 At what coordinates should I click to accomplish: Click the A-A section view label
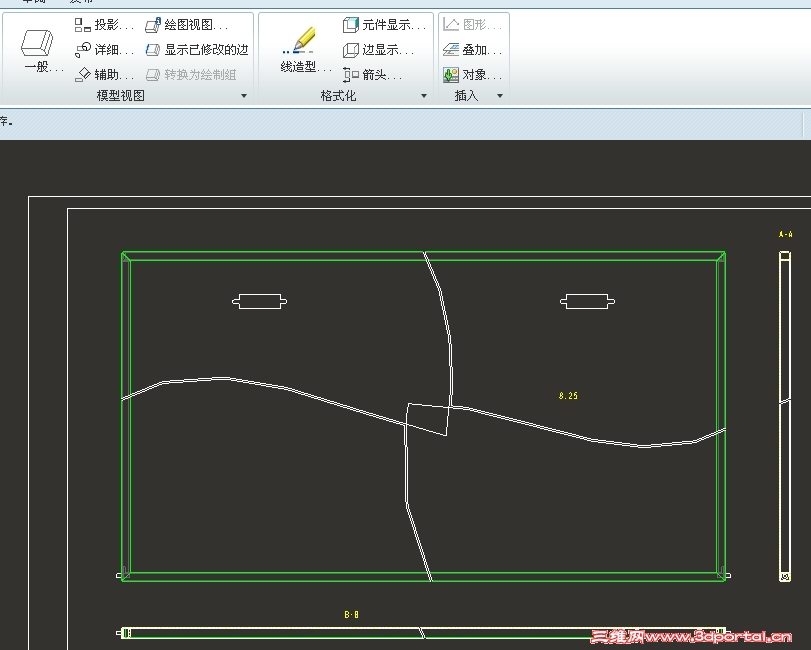(785, 234)
